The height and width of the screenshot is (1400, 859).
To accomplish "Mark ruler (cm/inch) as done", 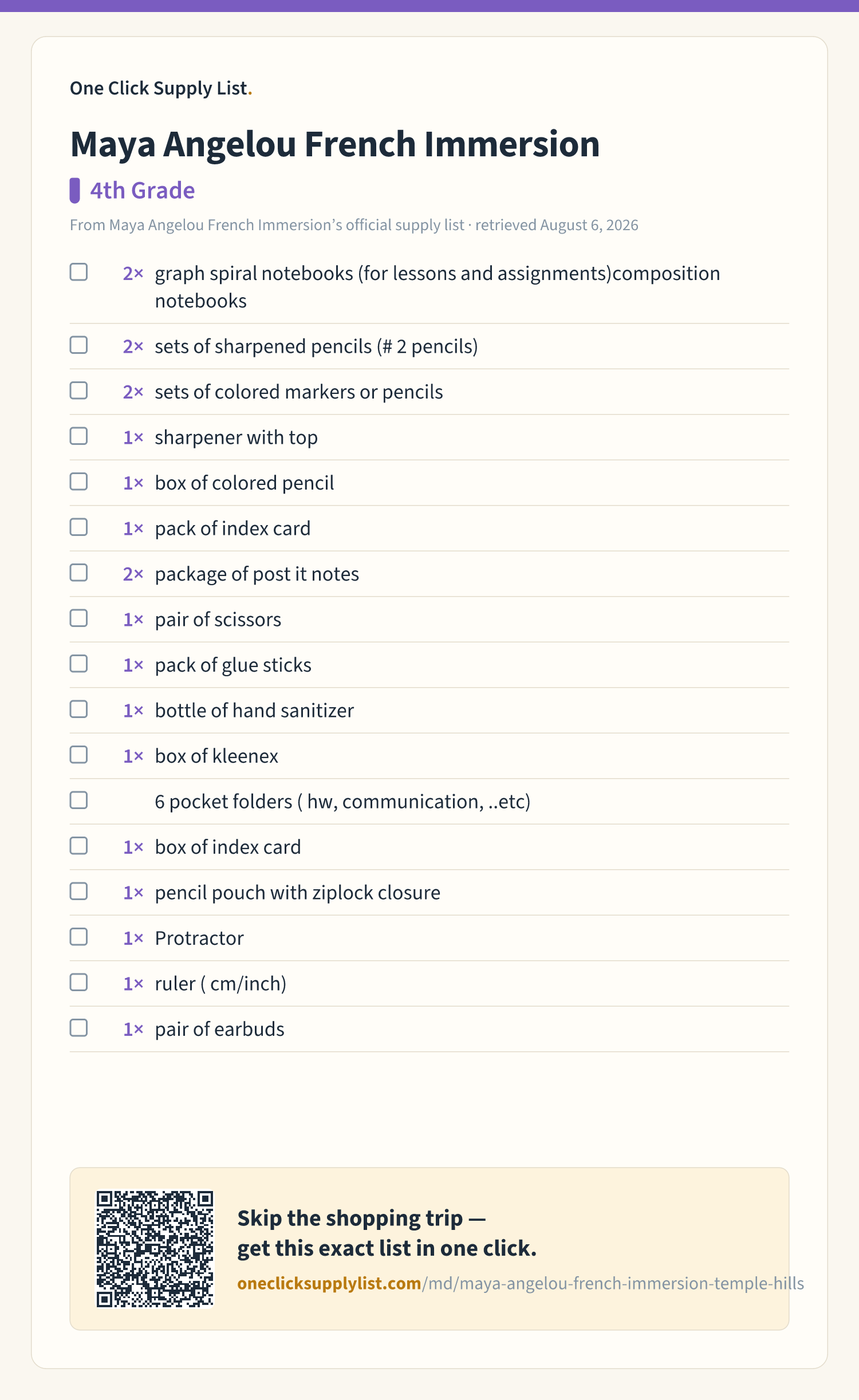I will 78,983.
